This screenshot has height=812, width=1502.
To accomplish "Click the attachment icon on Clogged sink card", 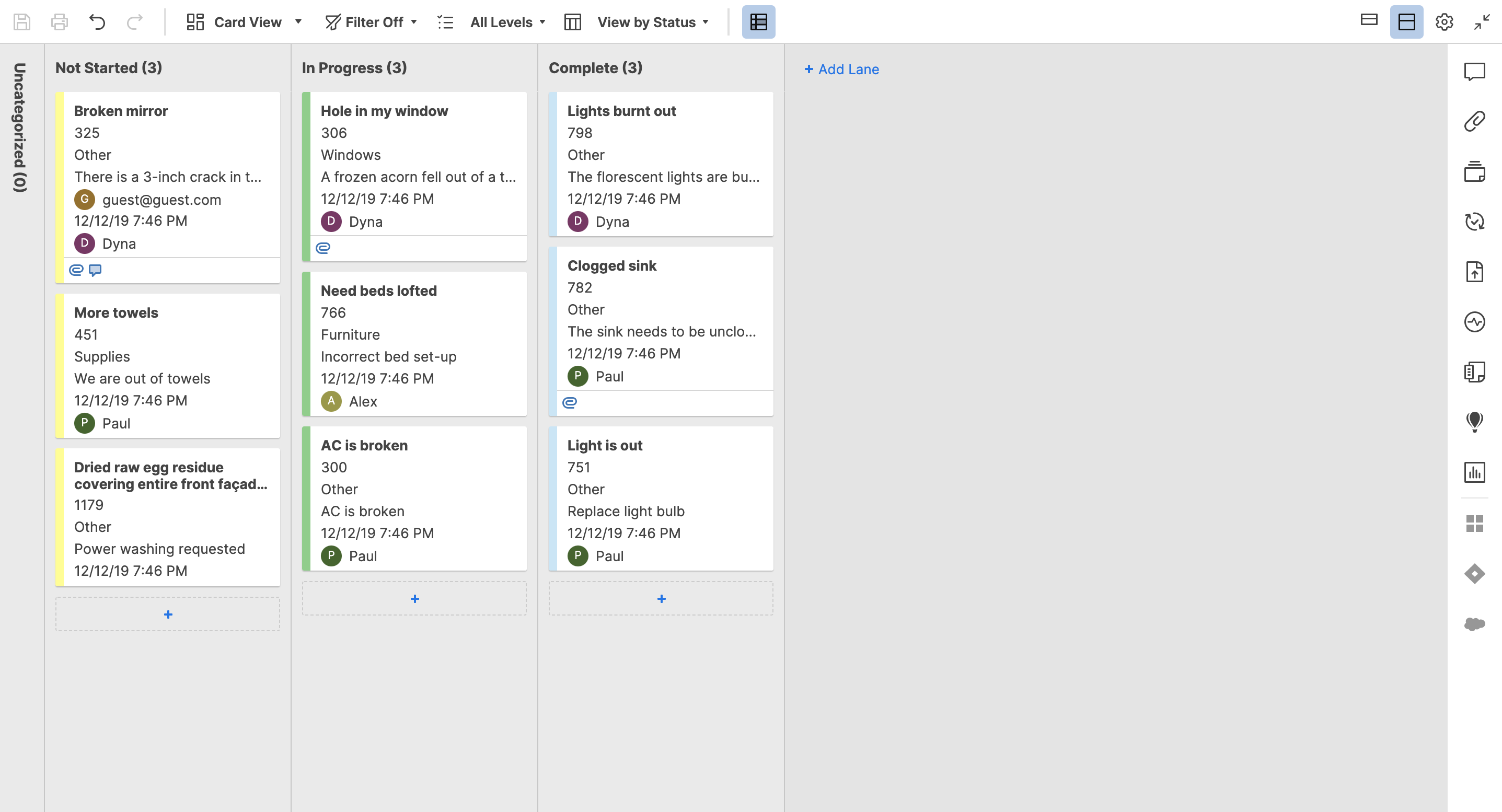I will 569,402.
